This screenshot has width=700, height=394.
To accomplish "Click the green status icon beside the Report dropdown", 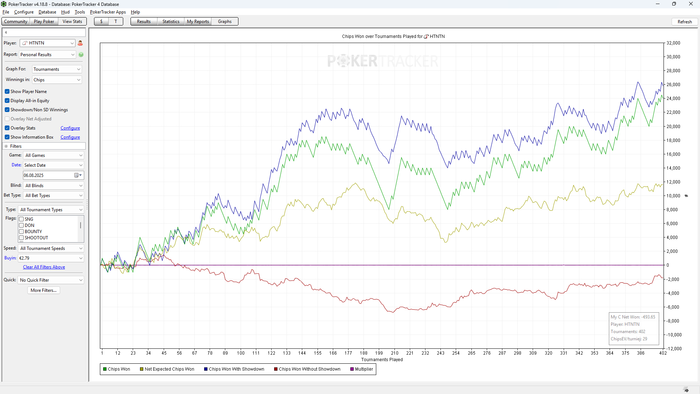I will [81, 55].
